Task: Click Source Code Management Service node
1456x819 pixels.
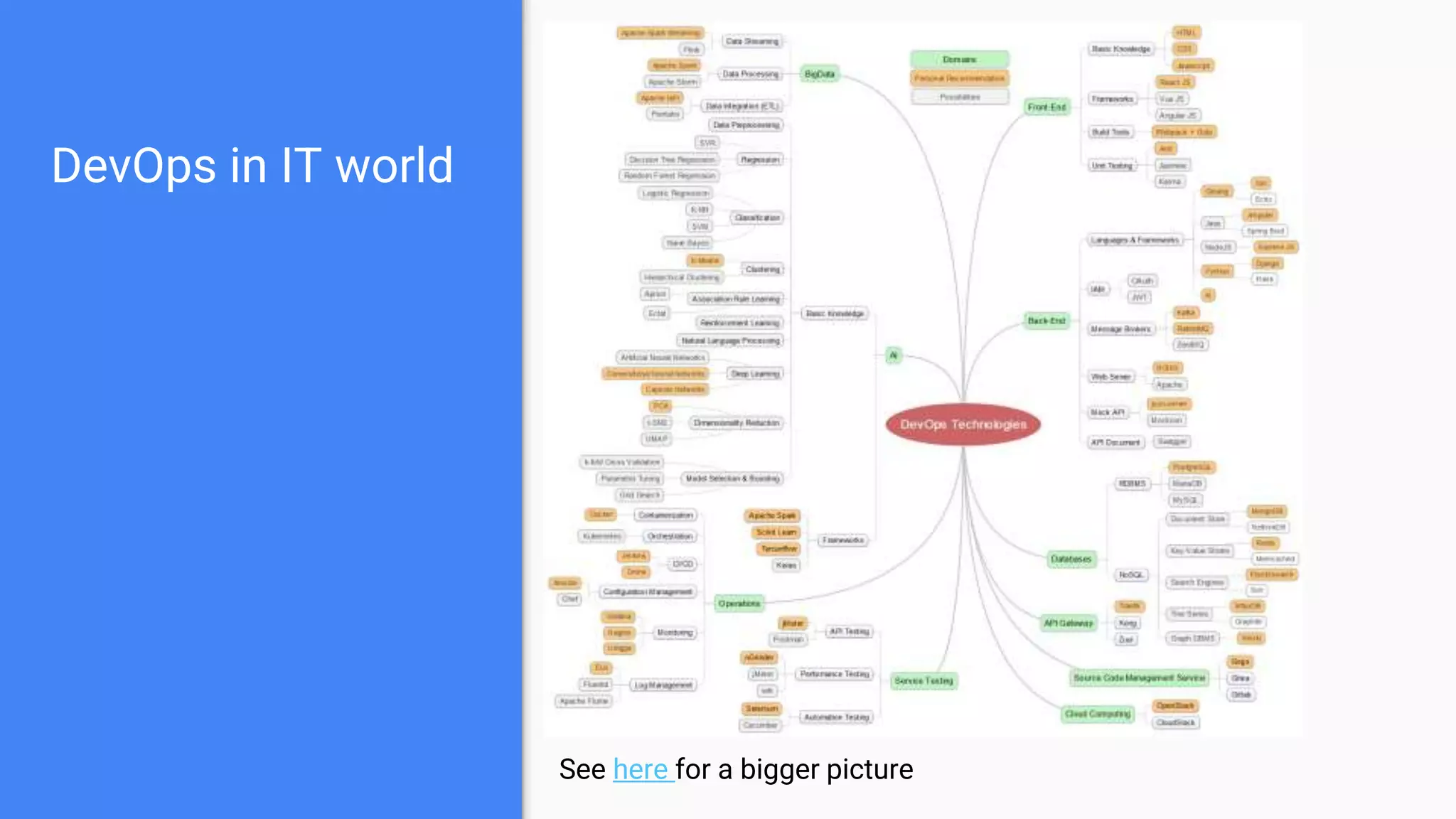Action: pyautogui.click(x=1139, y=678)
